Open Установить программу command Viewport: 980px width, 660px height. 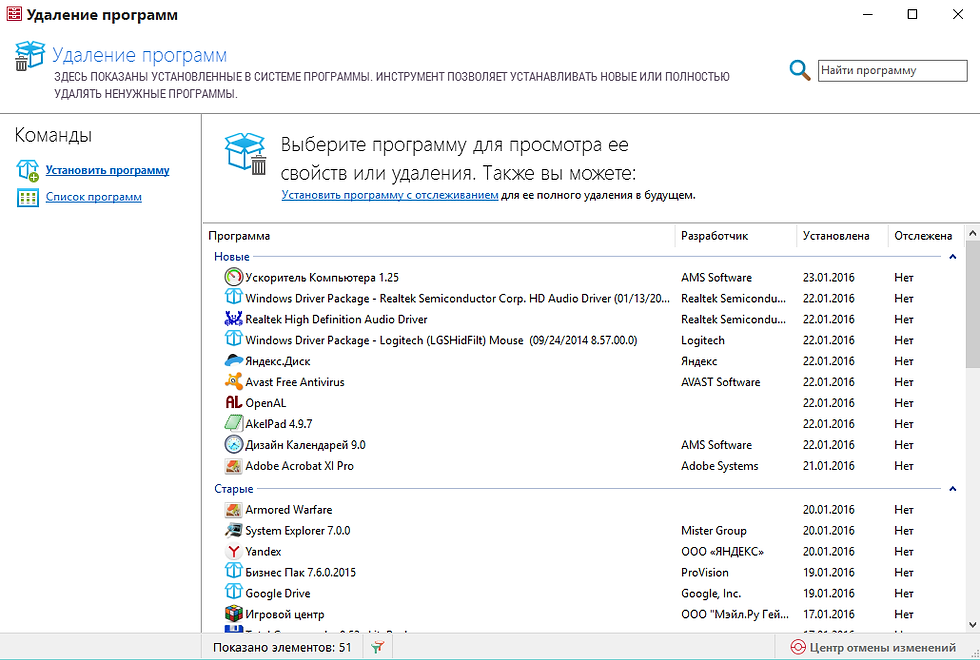[108, 170]
